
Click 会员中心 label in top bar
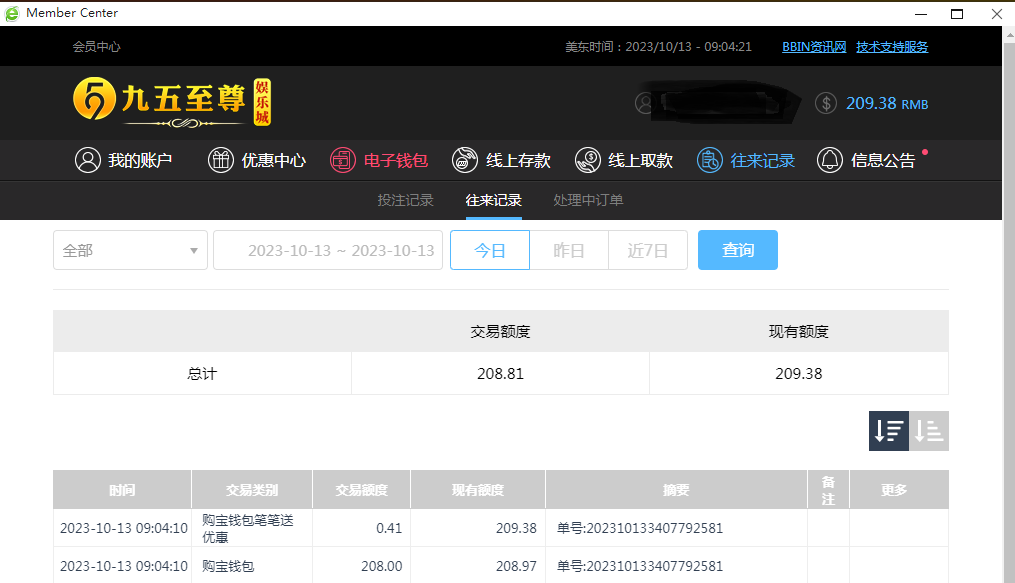point(96,47)
